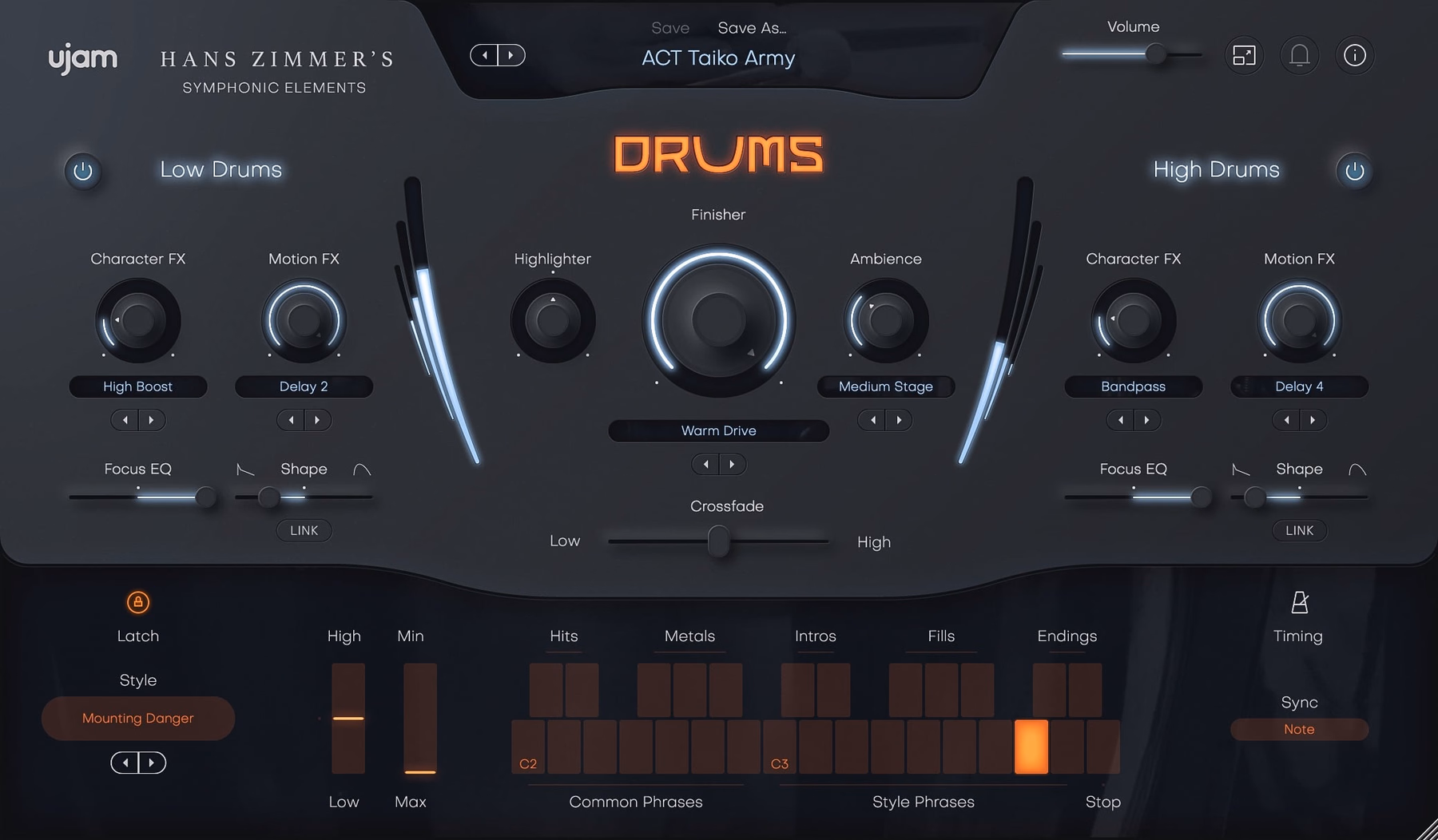Toggle LINK under Low Drums Shape
Image resolution: width=1438 pixels, height=840 pixels.
[x=304, y=530]
